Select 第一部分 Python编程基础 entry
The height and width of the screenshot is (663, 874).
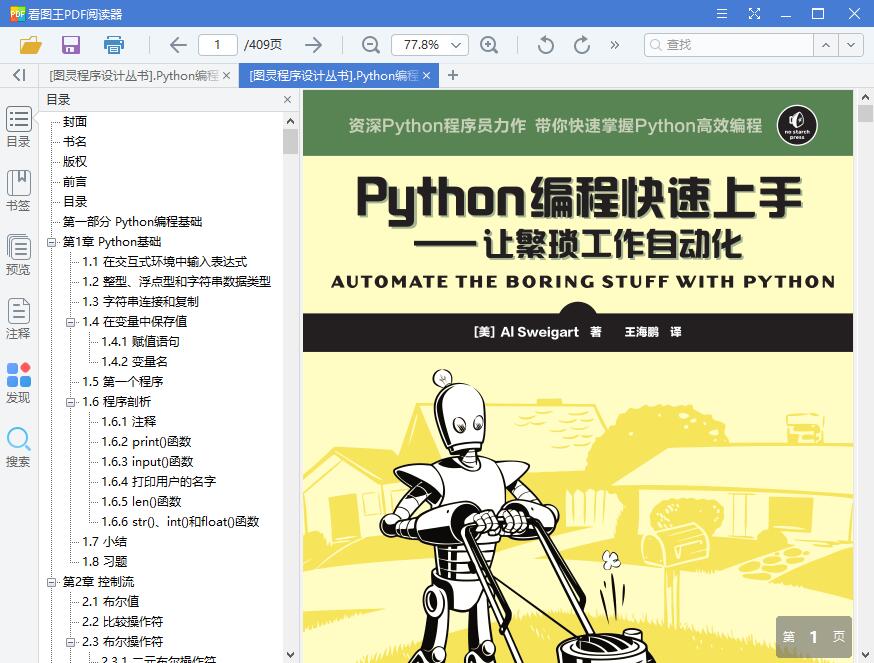(132, 222)
